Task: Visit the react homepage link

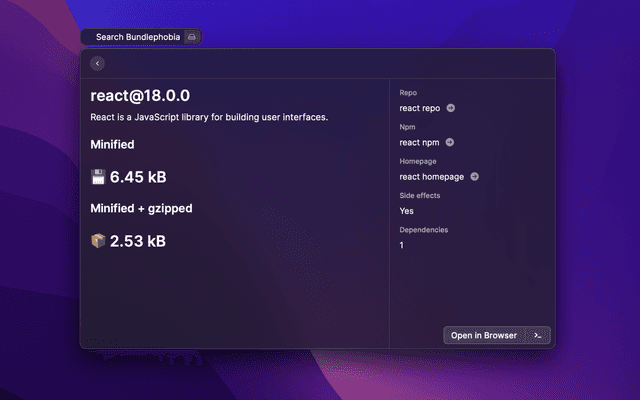Action: 431,177
